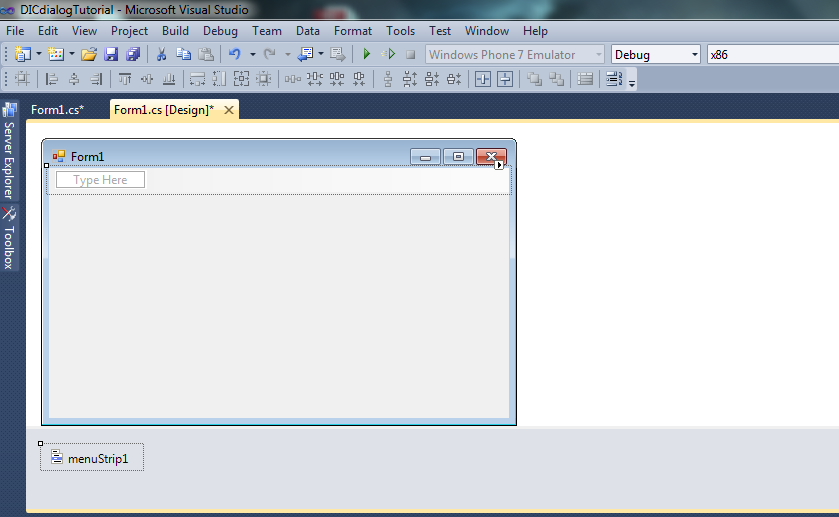Click the Align Middles layout icon
This screenshot has height=517, width=839.
147,79
